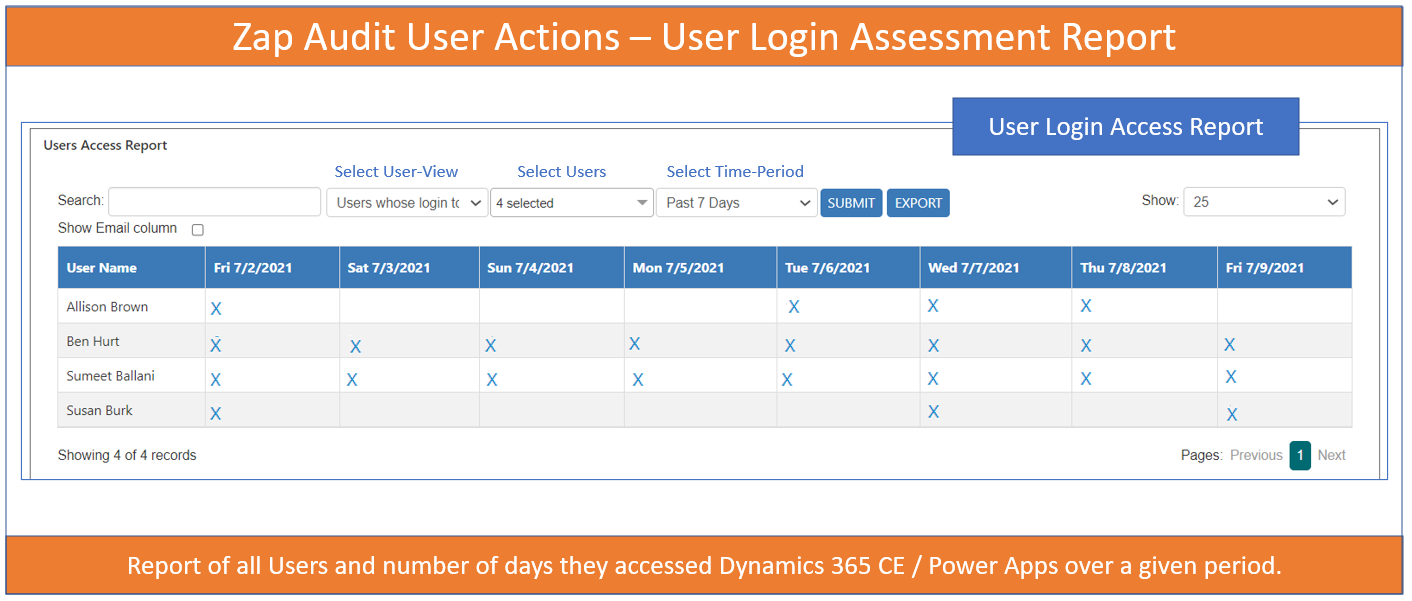Go to the Previous page
This screenshot has height=601, width=1412.
pos(1256,455)
